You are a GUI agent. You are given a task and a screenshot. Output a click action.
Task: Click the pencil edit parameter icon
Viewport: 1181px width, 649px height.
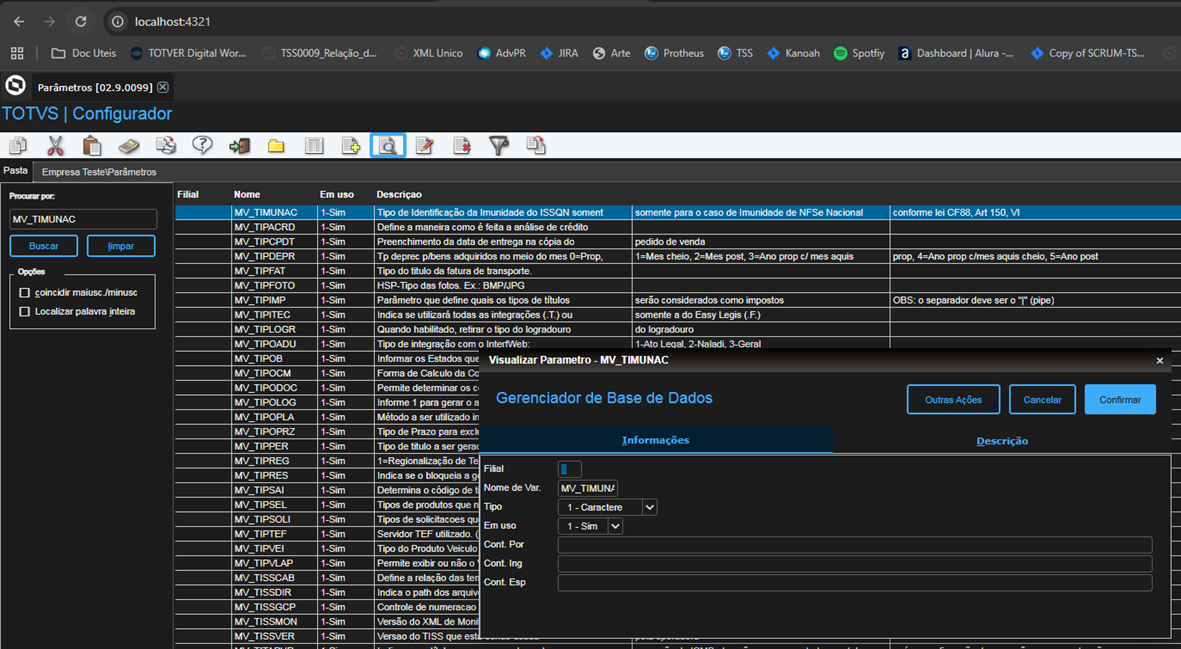click(424, 146)
